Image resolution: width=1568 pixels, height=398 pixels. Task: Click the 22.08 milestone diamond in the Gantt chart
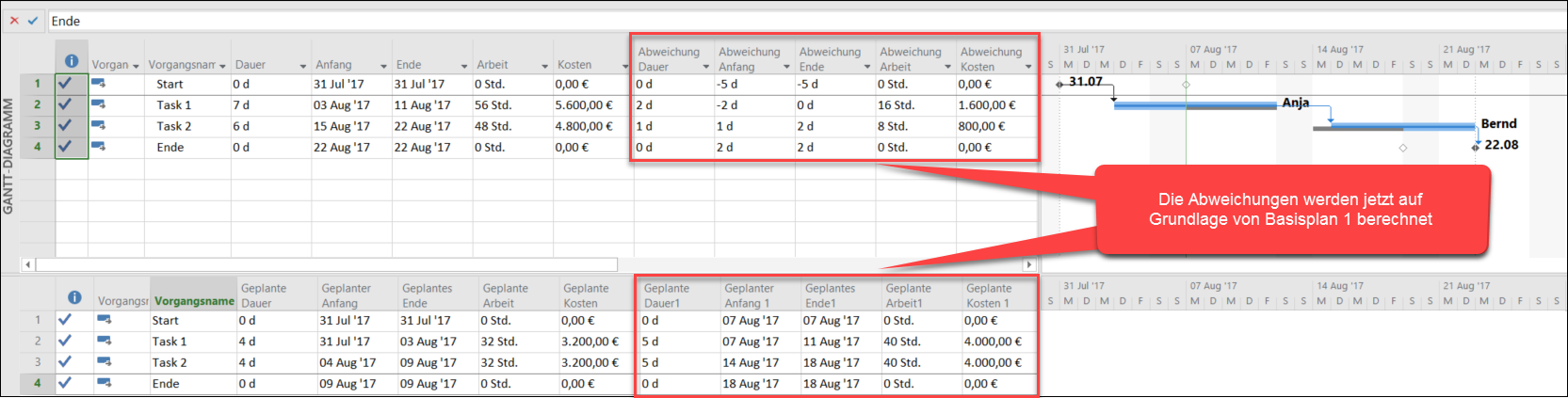point(1476,147)
